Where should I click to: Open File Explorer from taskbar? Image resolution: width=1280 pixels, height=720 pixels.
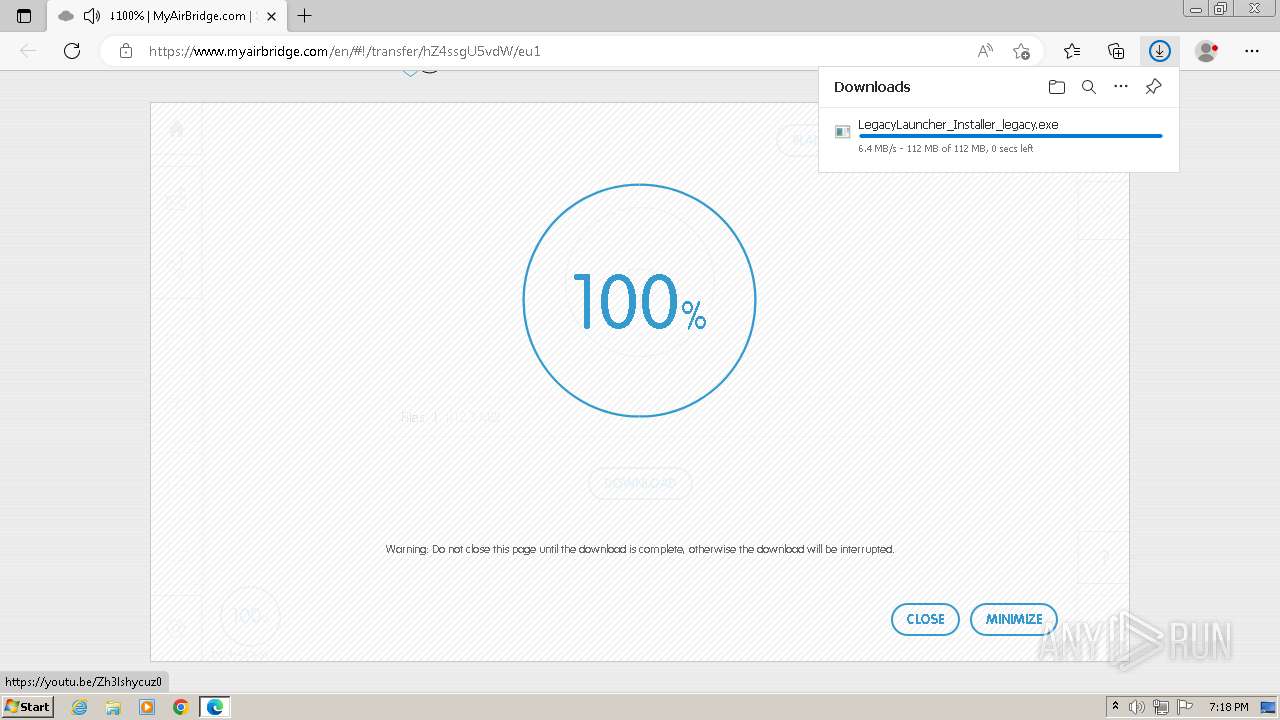[113, 707]
